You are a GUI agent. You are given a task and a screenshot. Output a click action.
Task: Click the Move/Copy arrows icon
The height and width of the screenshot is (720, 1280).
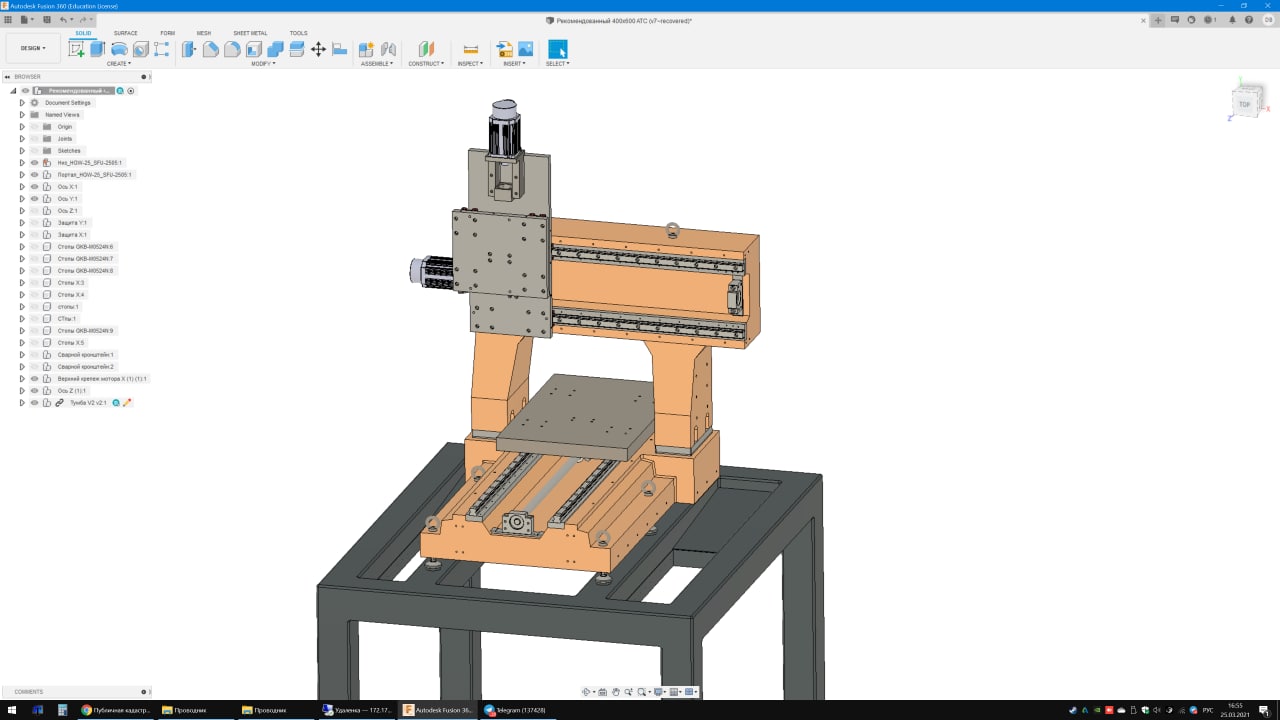[x=318, y=49]
